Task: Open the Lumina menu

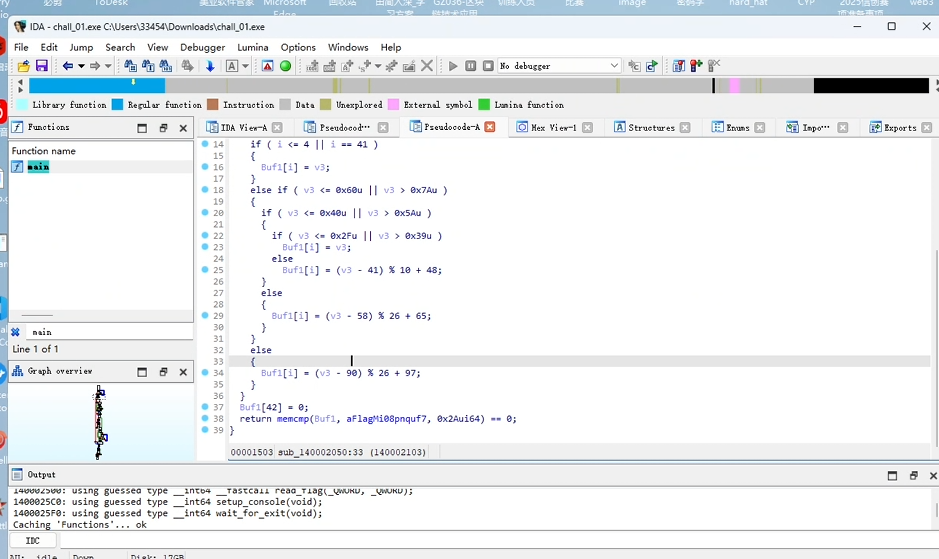Action: [253, 47]
